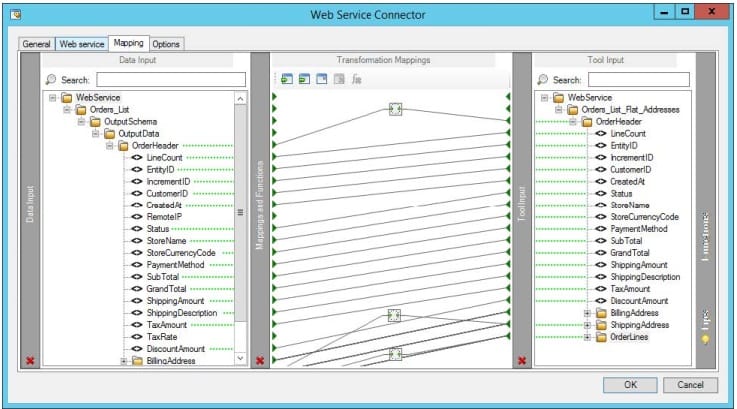Collapse the OrderHeader node in Data Input

[x=109, y=146]
